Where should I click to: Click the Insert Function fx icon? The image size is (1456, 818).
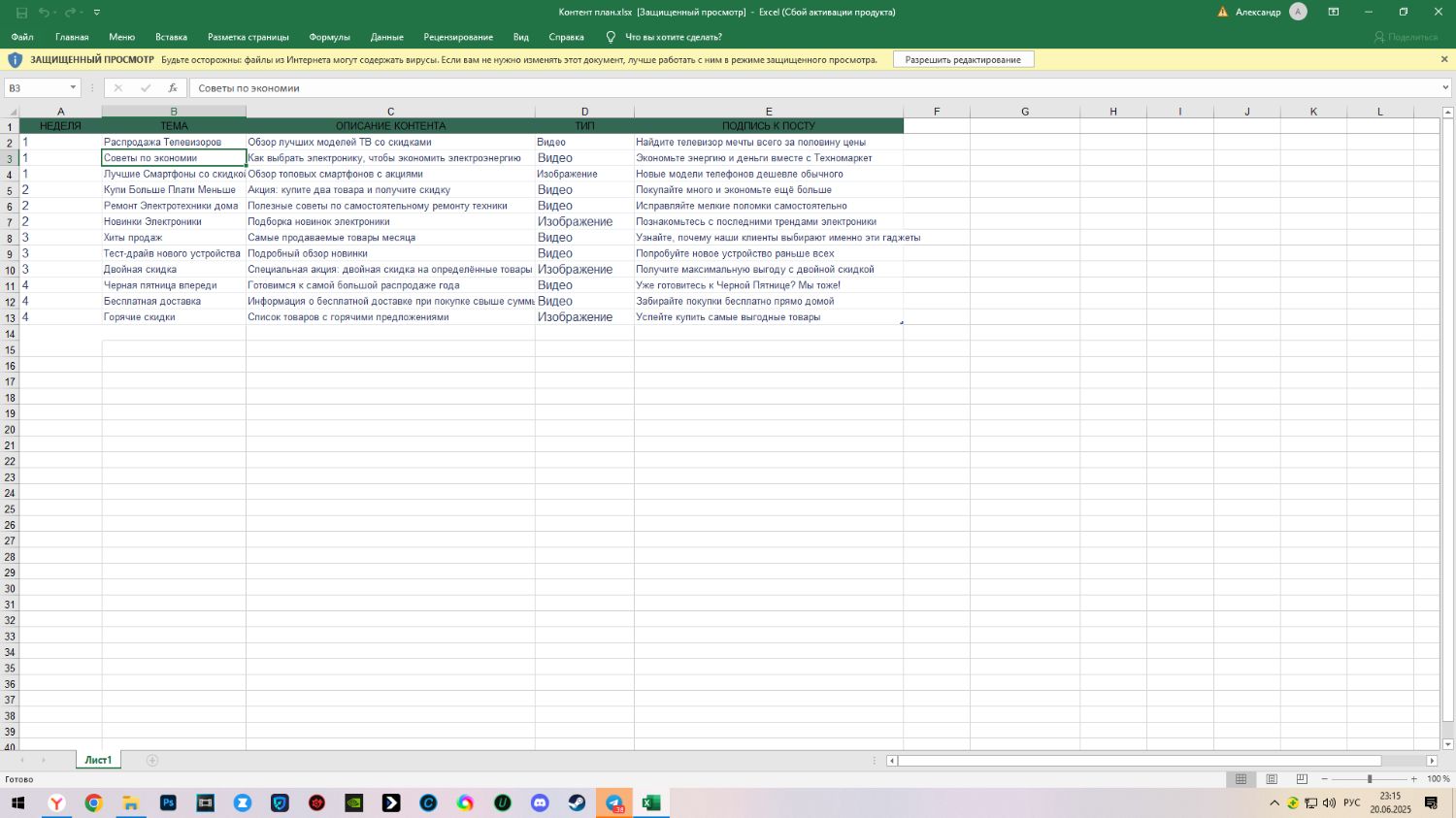pos(173,88)
